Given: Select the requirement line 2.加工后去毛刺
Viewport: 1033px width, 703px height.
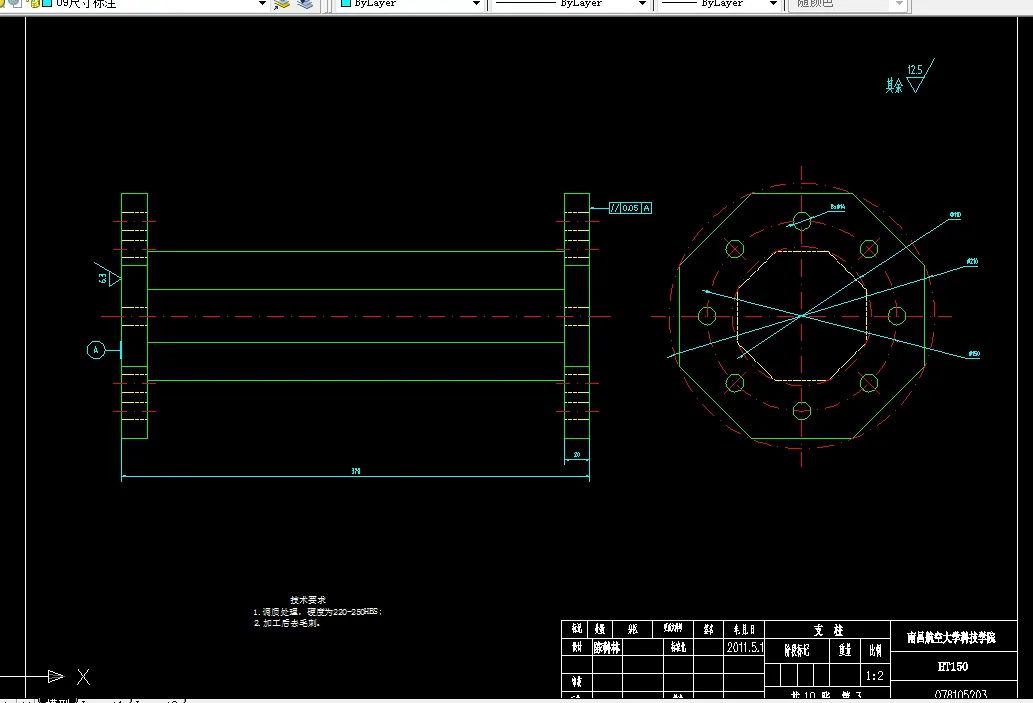Looking at the screenshot, I should [x=287, y=623].
